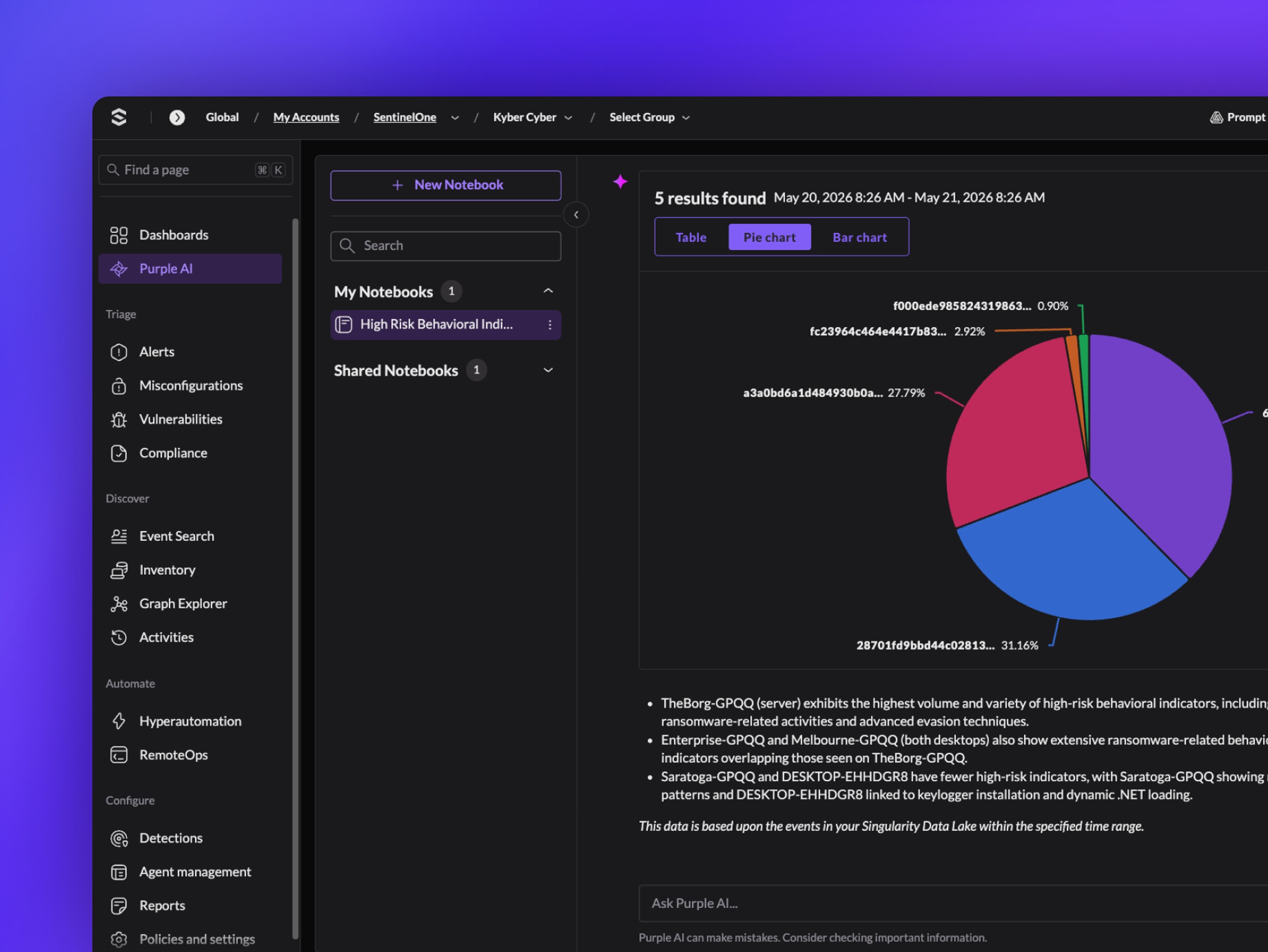1268x952 pixels.
Task: Follow the My Accounts breadcrumb link
Action: point(306,117)
